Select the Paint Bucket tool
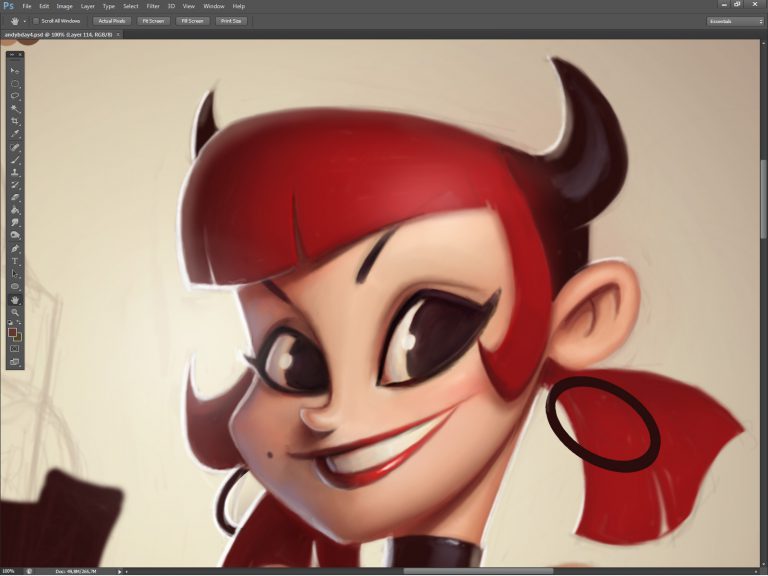The width and height of the screenshot is (768, 576). tap(15, 211)
